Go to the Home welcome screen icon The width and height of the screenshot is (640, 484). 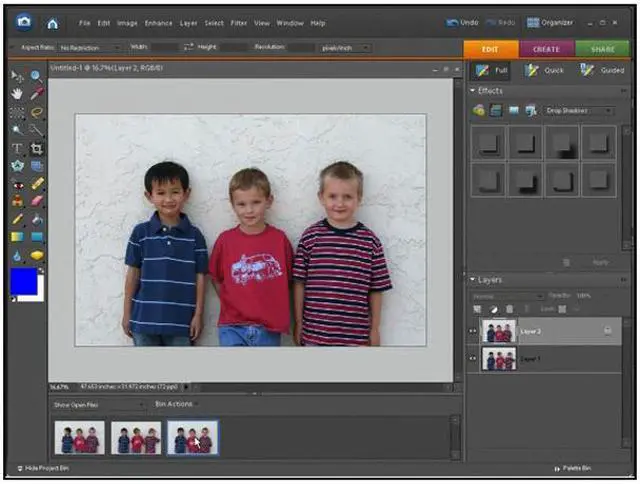click(52, 24)
